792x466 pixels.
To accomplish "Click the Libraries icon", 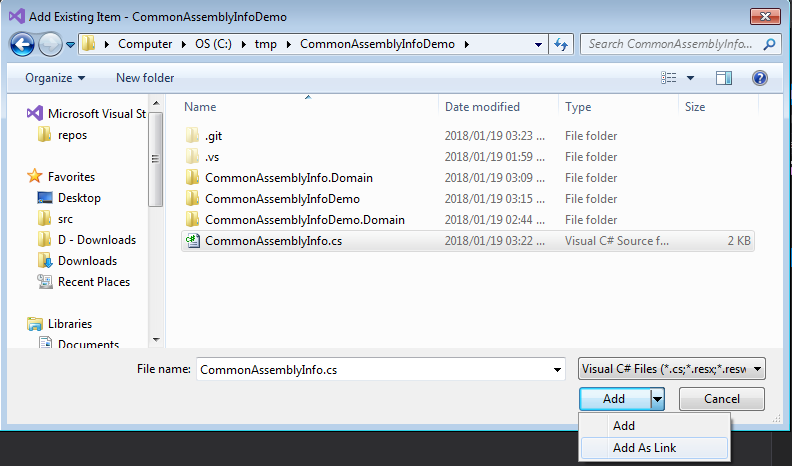I will coord(35,324).
